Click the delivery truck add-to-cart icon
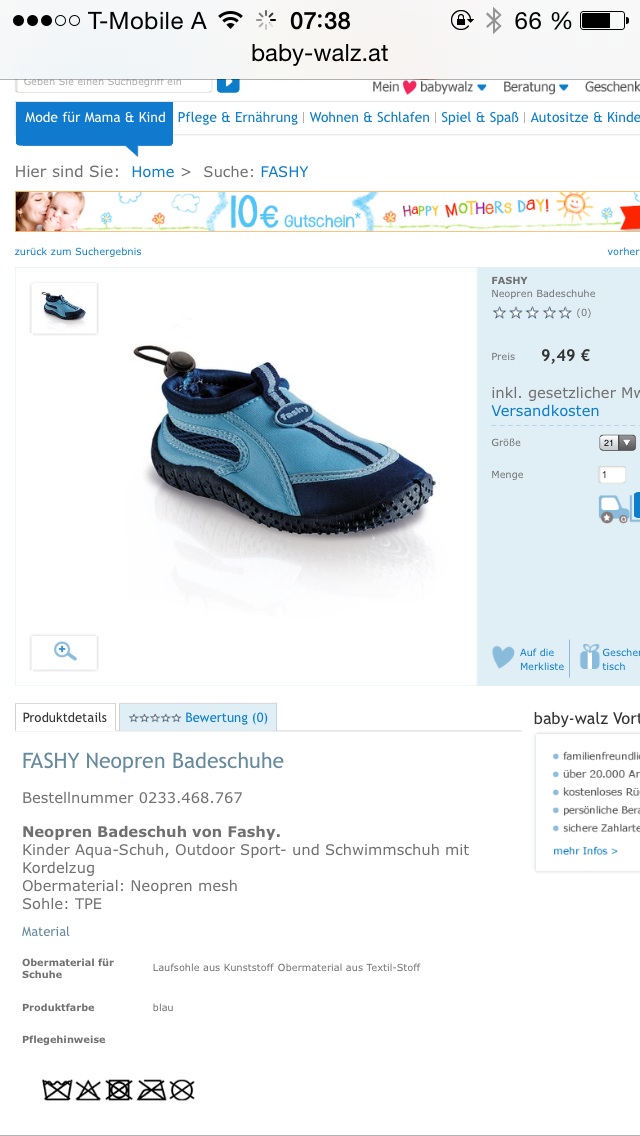 point(615,508)
